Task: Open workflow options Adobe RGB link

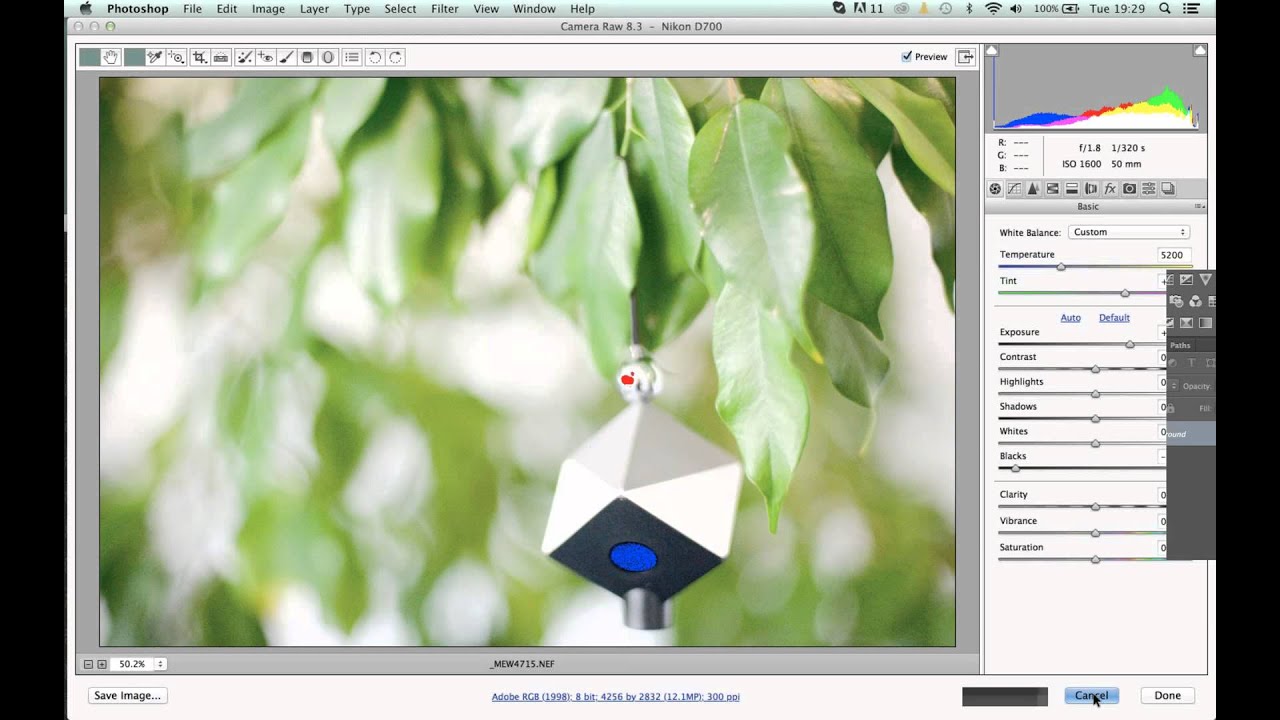Action: (615, 697)
